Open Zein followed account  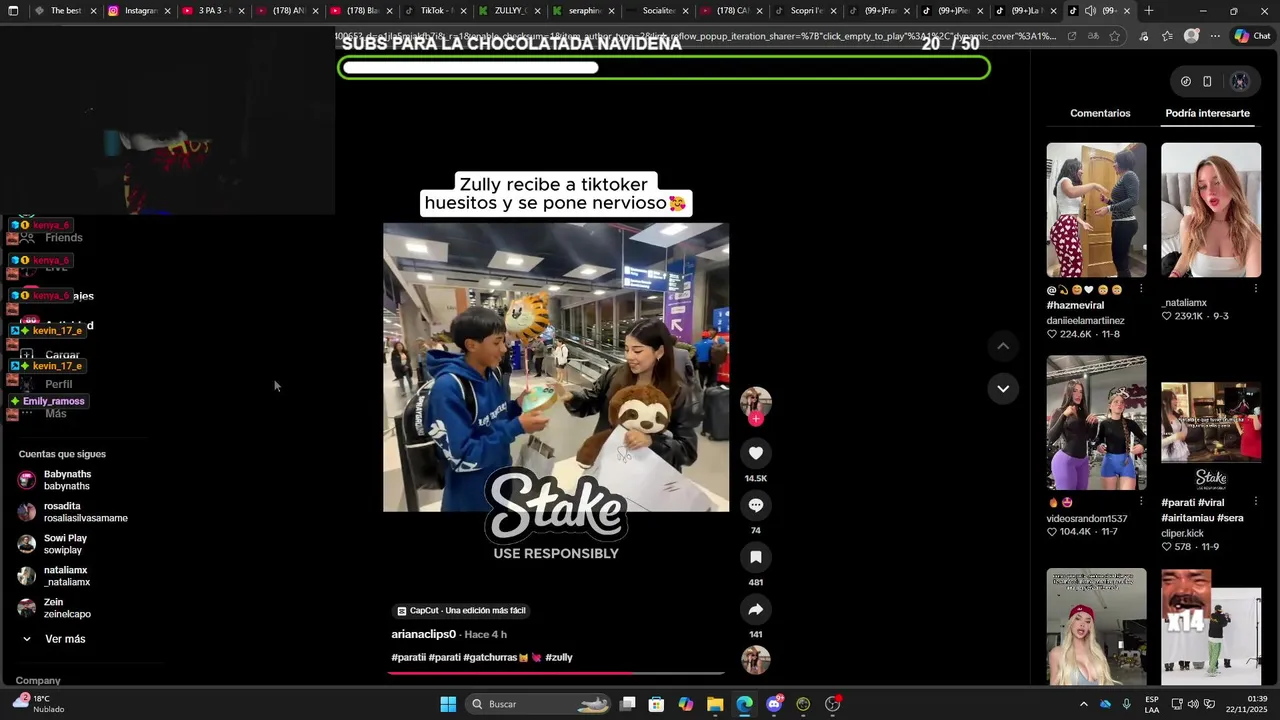point(54,608)
